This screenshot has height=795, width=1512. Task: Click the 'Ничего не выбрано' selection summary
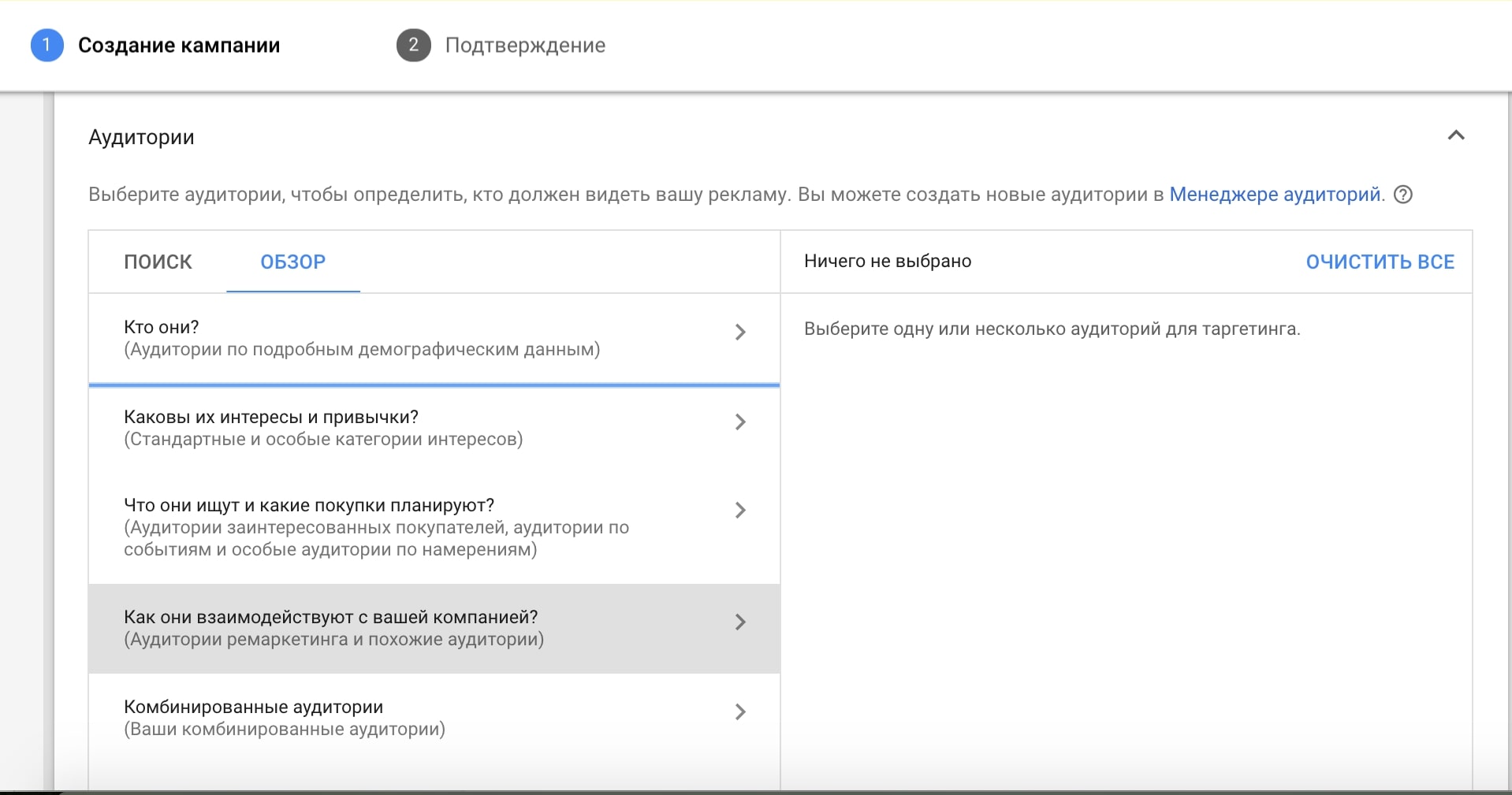click(887, 262)
